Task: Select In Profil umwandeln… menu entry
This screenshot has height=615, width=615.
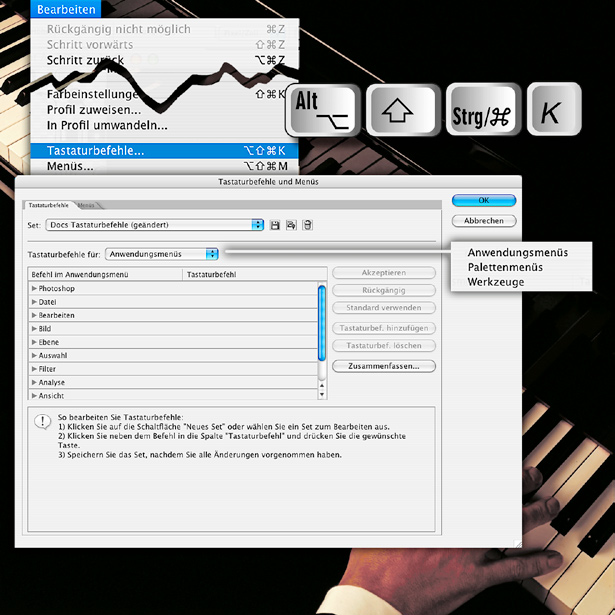Action: pos(165,126)
